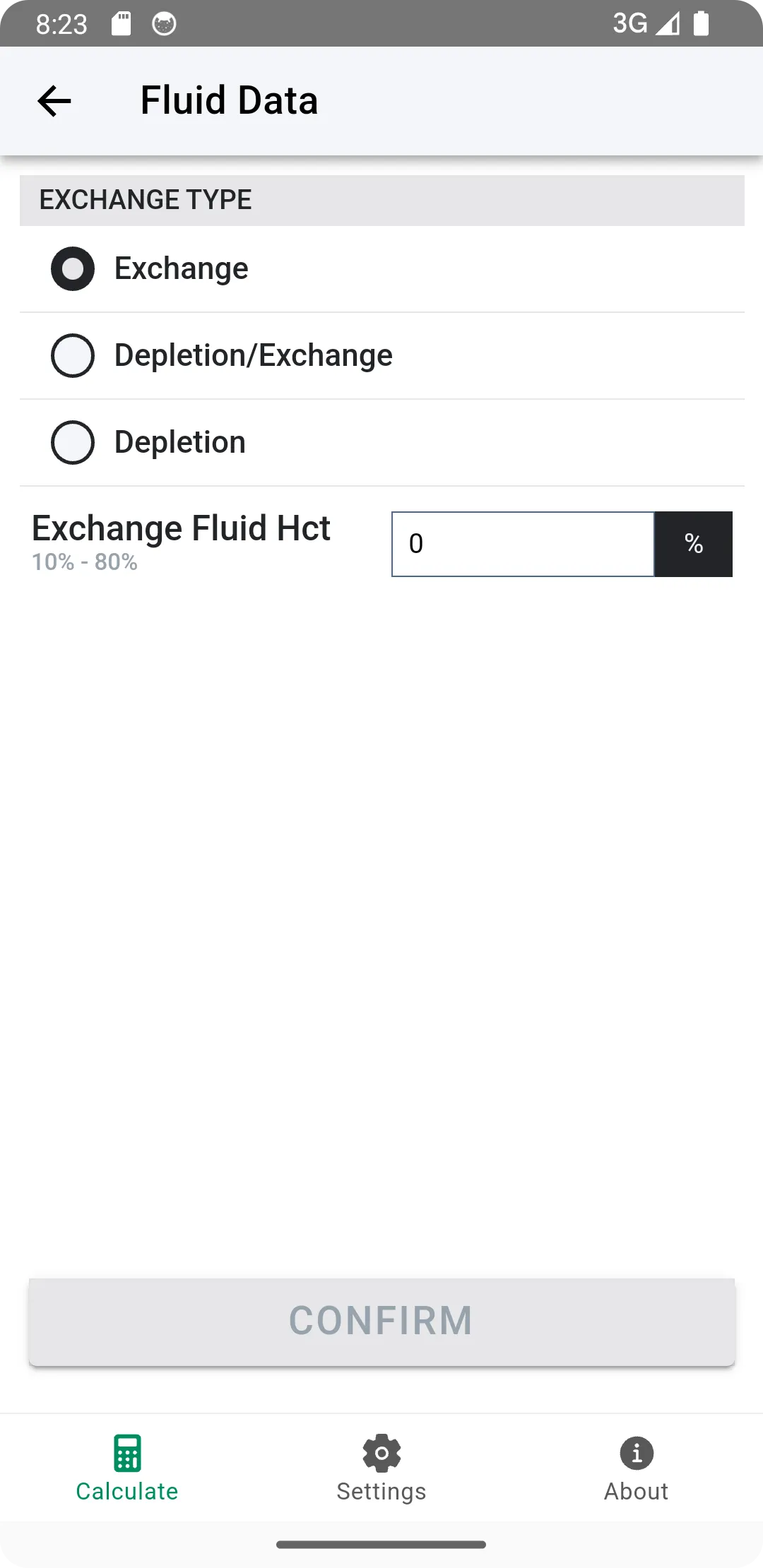Switch to the Settings tab label
The image size is (763, 1568).
tap(381, 1491)
